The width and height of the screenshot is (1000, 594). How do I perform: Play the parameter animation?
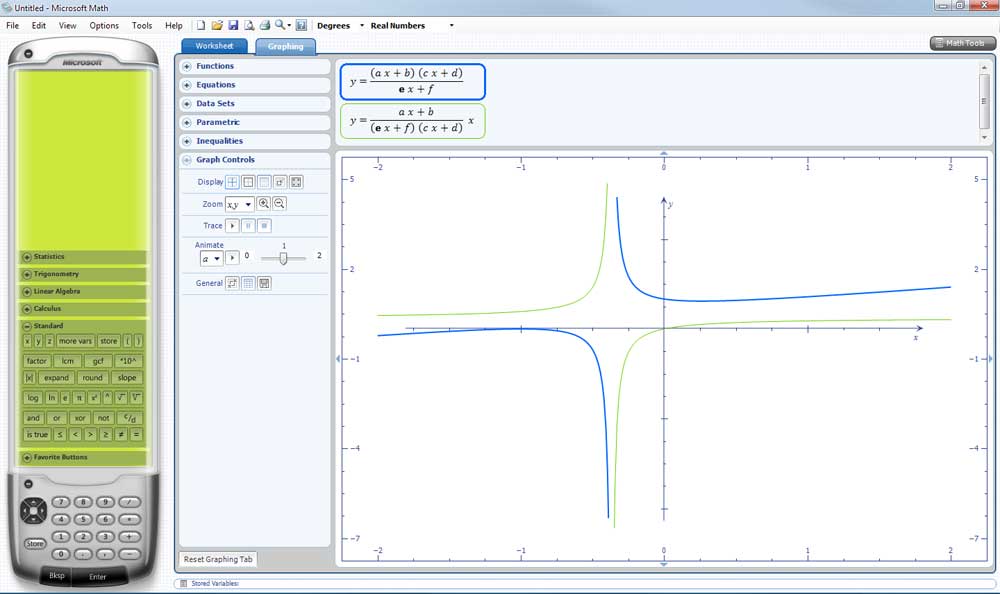[232, 258]
